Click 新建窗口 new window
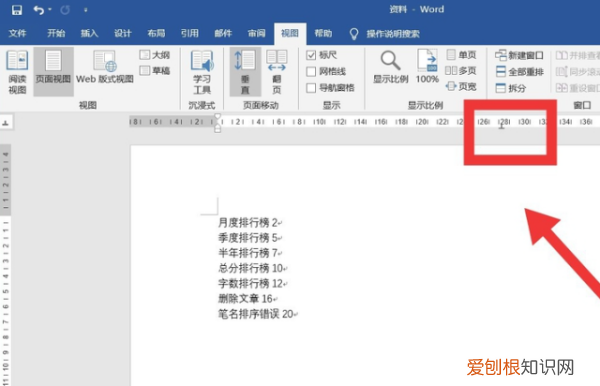Viewport: 600px width, 386px height. click(x=519, y=55)
